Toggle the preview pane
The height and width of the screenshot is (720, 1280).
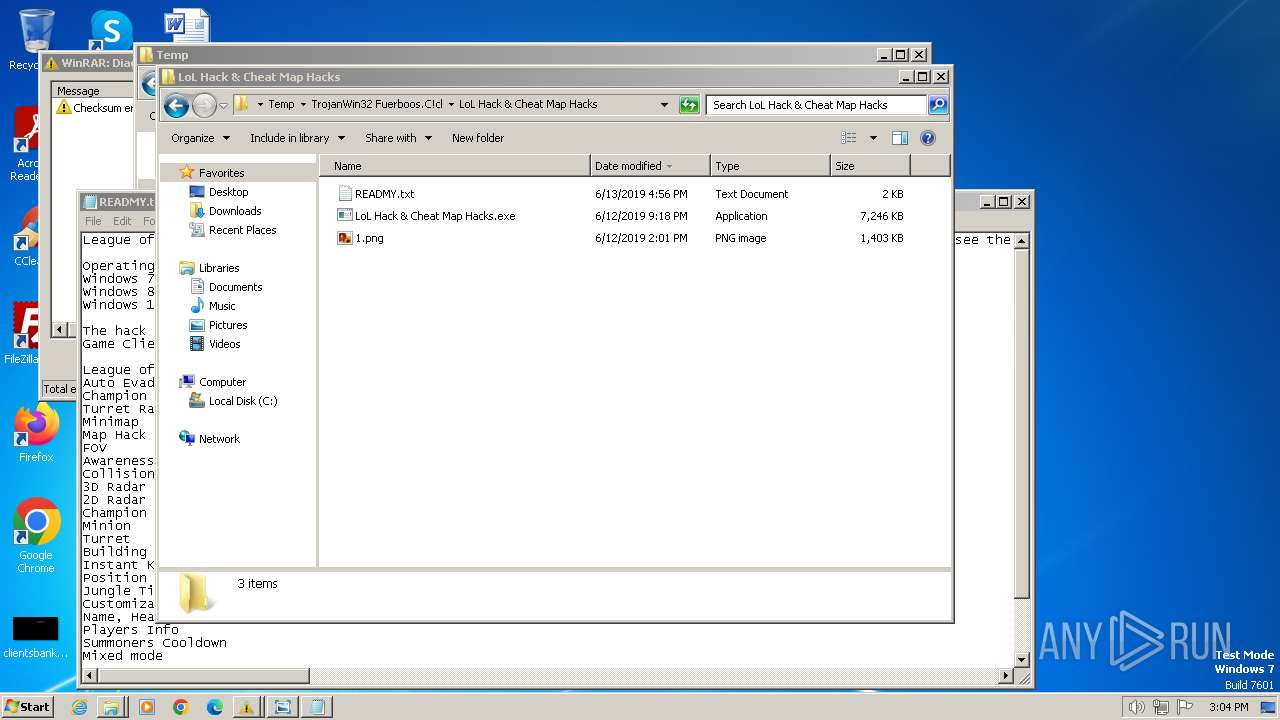900,138
